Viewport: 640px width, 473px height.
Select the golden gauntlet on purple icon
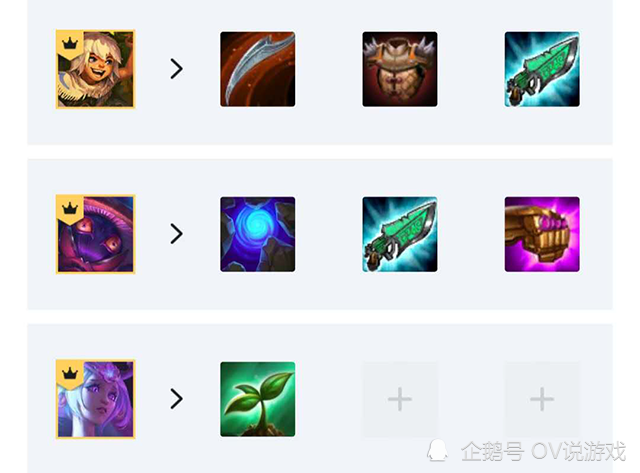point(542,234)
